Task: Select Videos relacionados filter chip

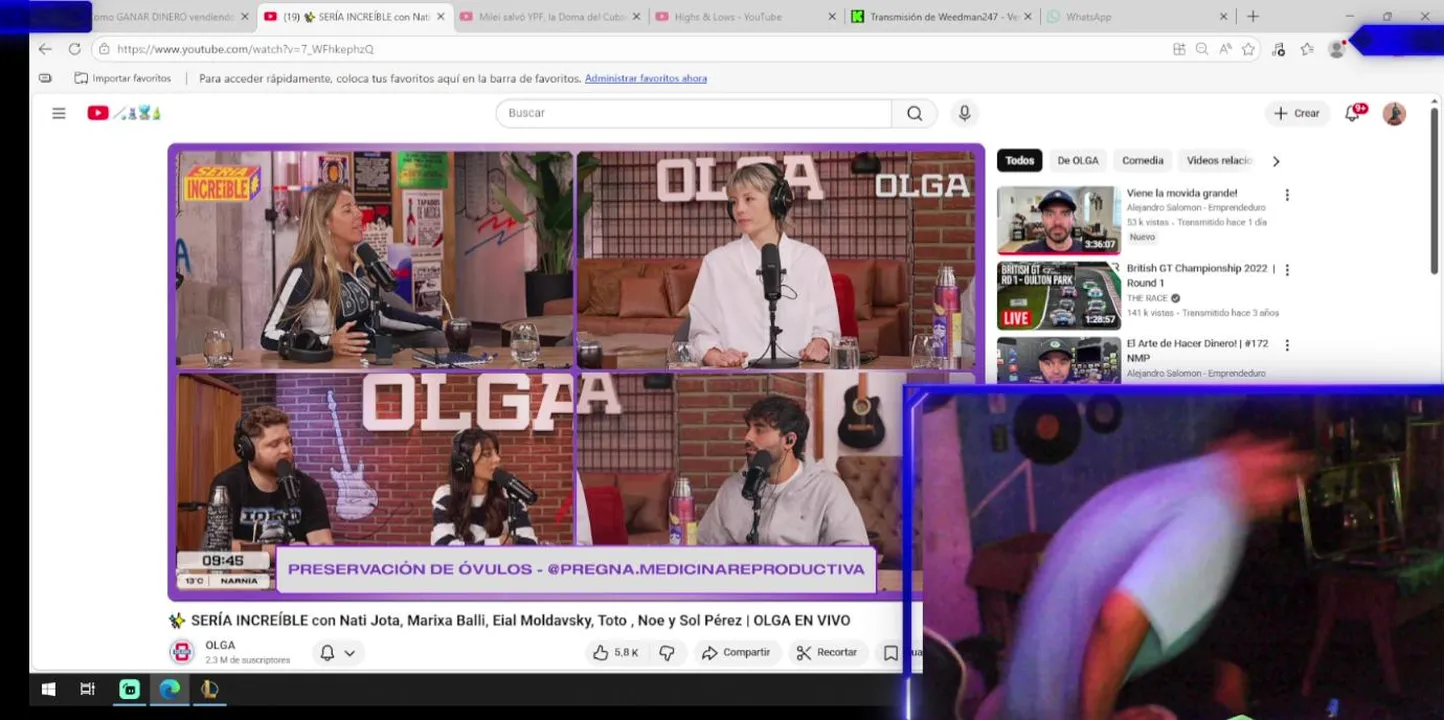Action: (1219, 160)
